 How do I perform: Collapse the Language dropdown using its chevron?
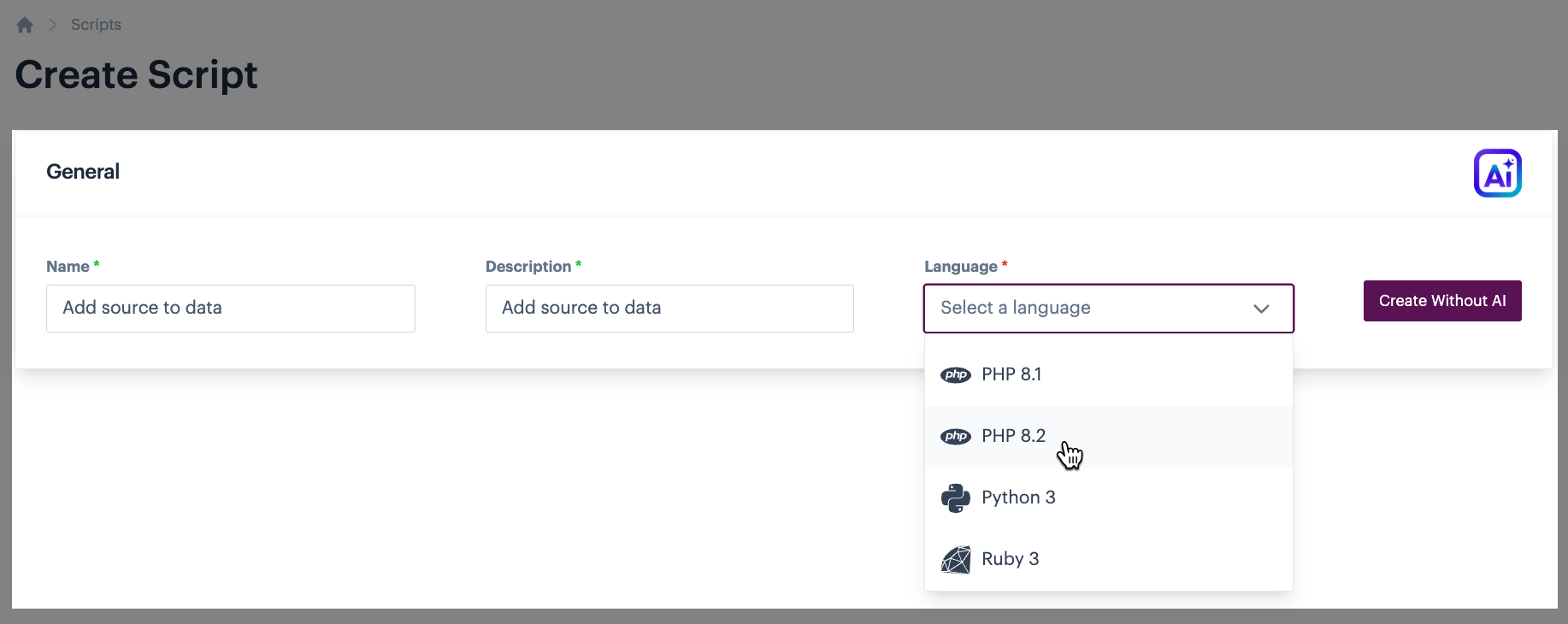point(1260,309)
